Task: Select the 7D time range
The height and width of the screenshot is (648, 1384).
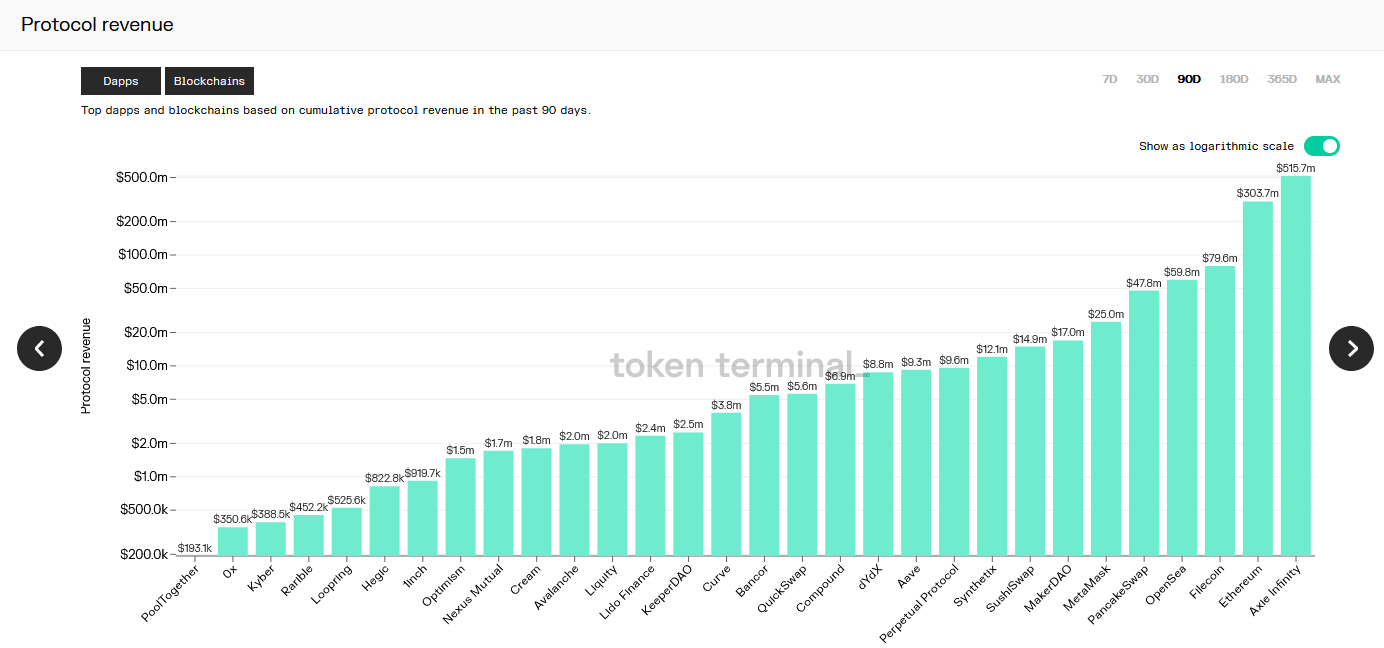Action: pos(1109,79)
